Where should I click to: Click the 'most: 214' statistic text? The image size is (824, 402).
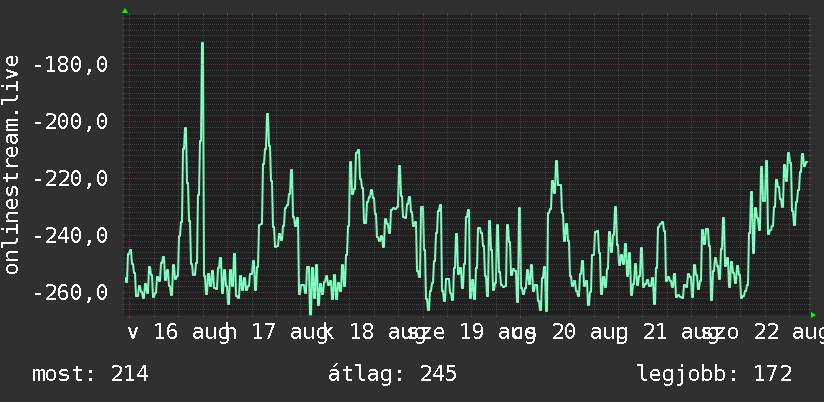point(90,374)
